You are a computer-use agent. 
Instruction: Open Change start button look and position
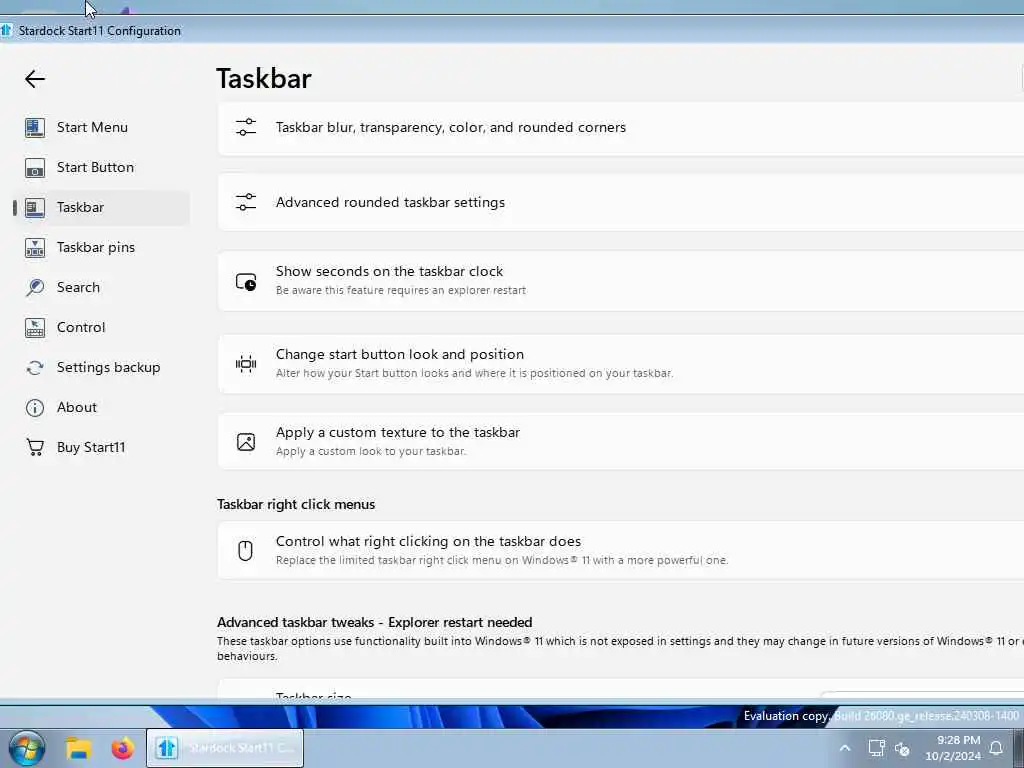[620, 364]
